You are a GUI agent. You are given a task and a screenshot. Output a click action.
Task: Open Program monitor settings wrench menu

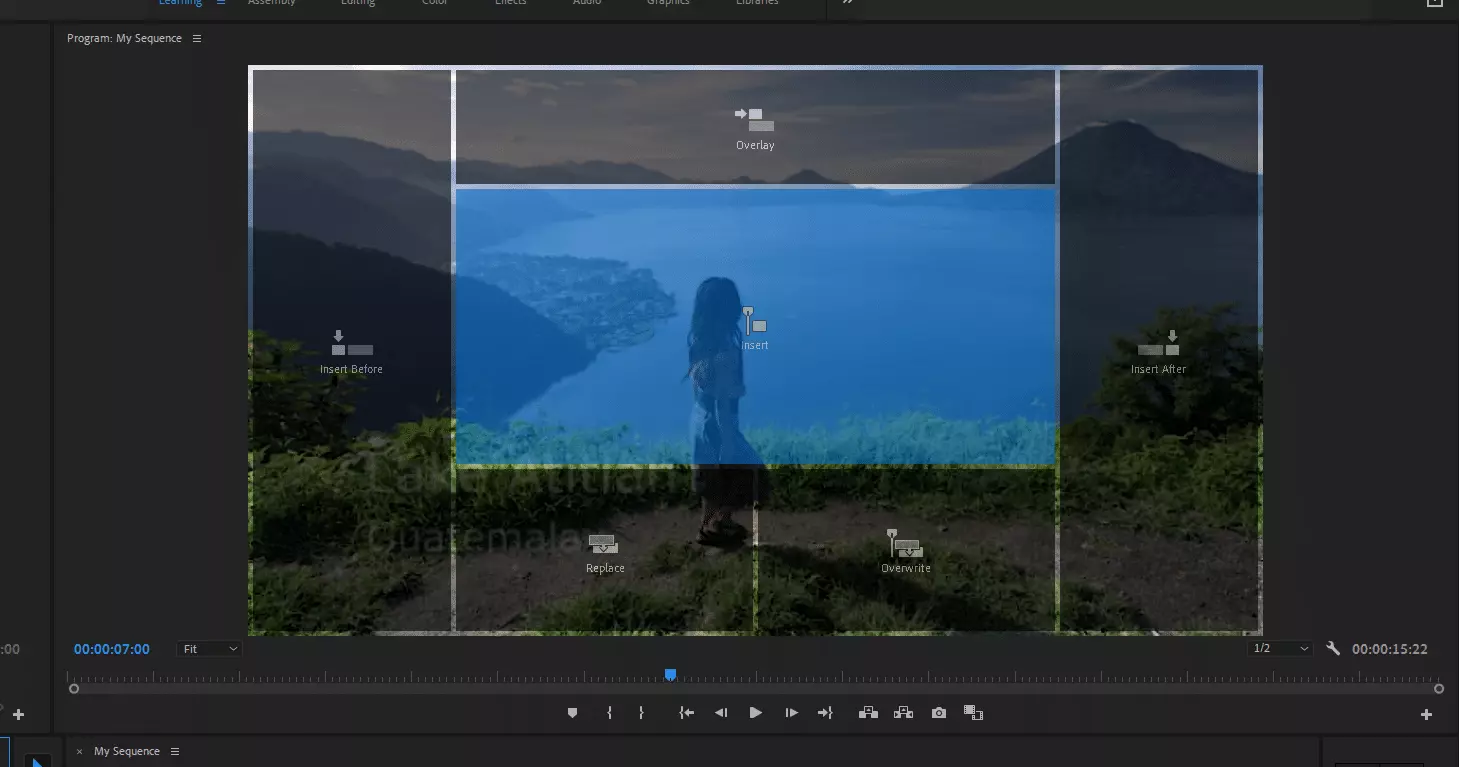tap(1332, 649)
